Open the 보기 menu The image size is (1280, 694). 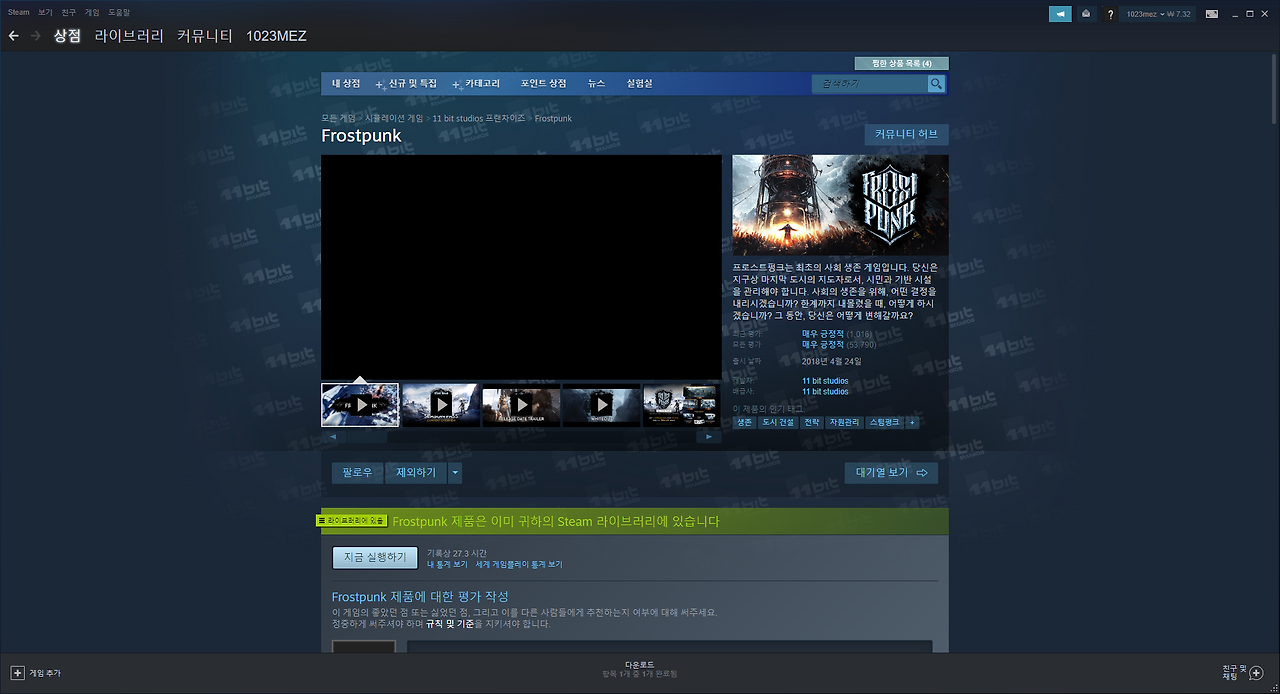45,13
